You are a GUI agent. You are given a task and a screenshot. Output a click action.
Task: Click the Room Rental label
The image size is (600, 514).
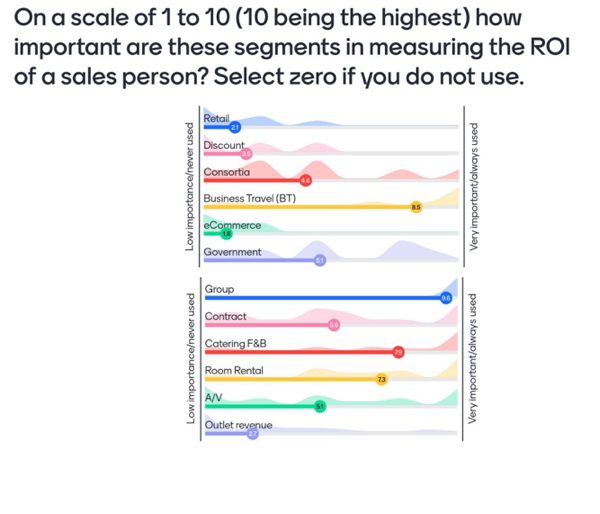tap(234, 370)
